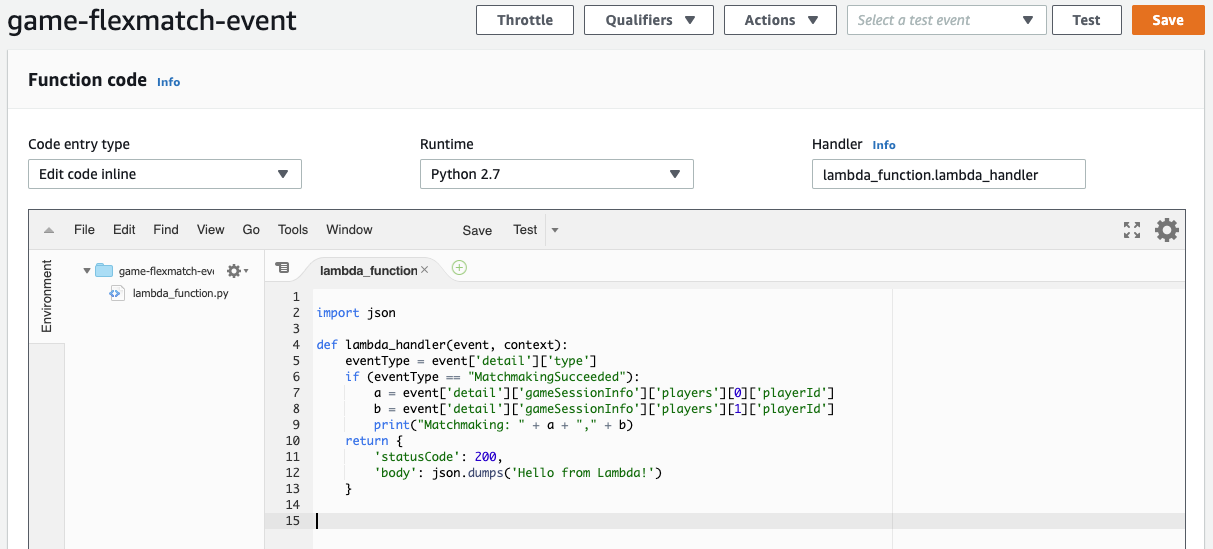This screenshot has width=1213, height=549.
Task: Click the tab list icon beside editor tabs
Action: tap(283, 268)
